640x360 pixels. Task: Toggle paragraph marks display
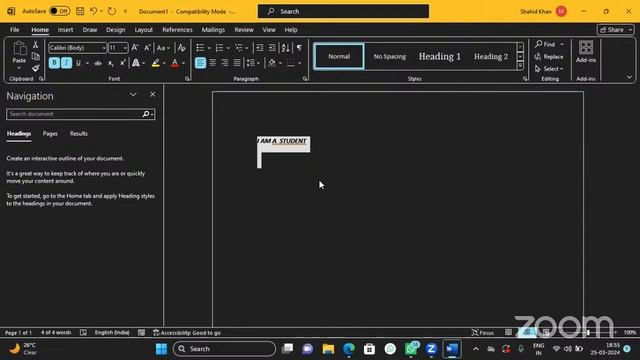pyautogui.click(x=299, y=48)
